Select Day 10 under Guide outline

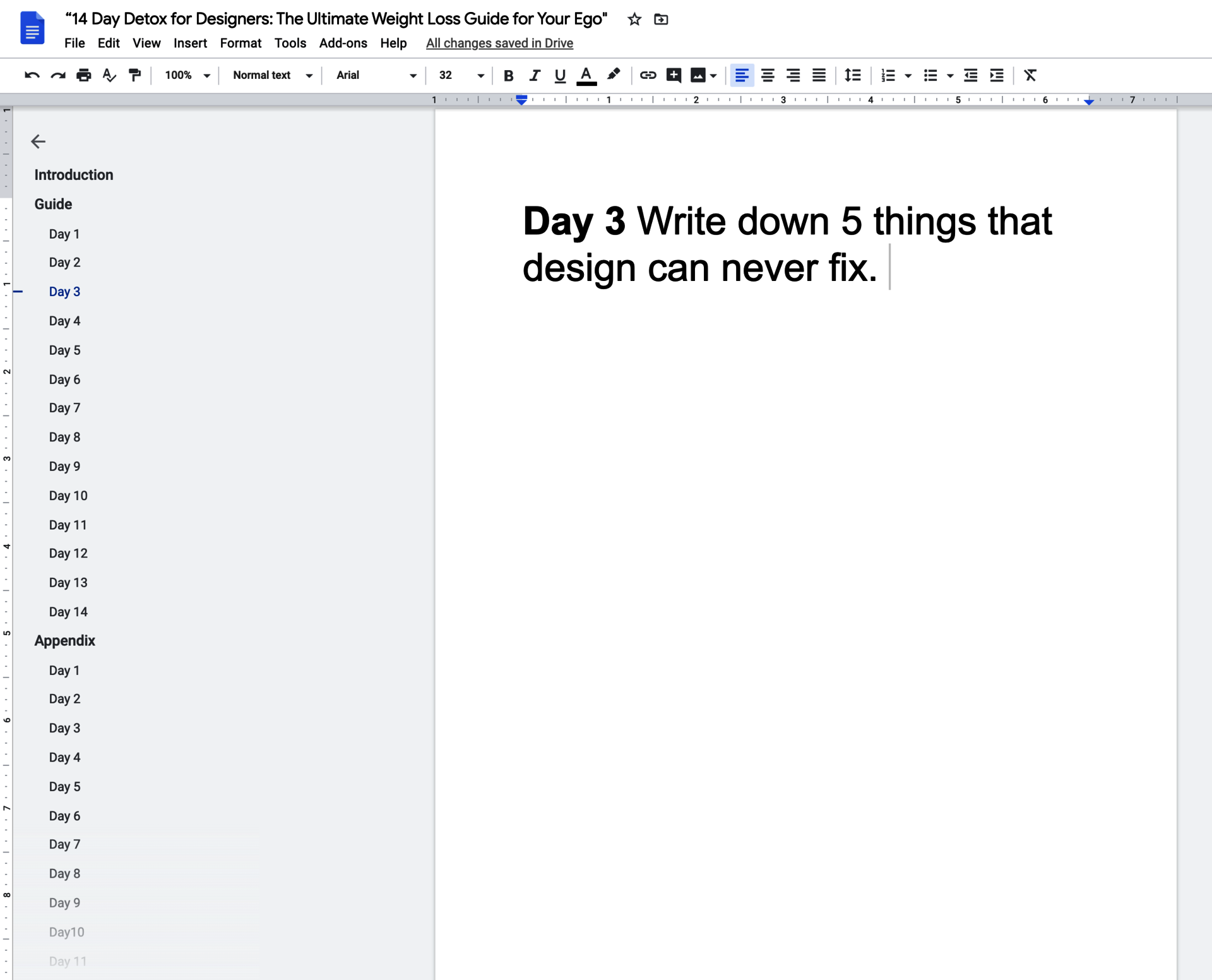[68, 496]
